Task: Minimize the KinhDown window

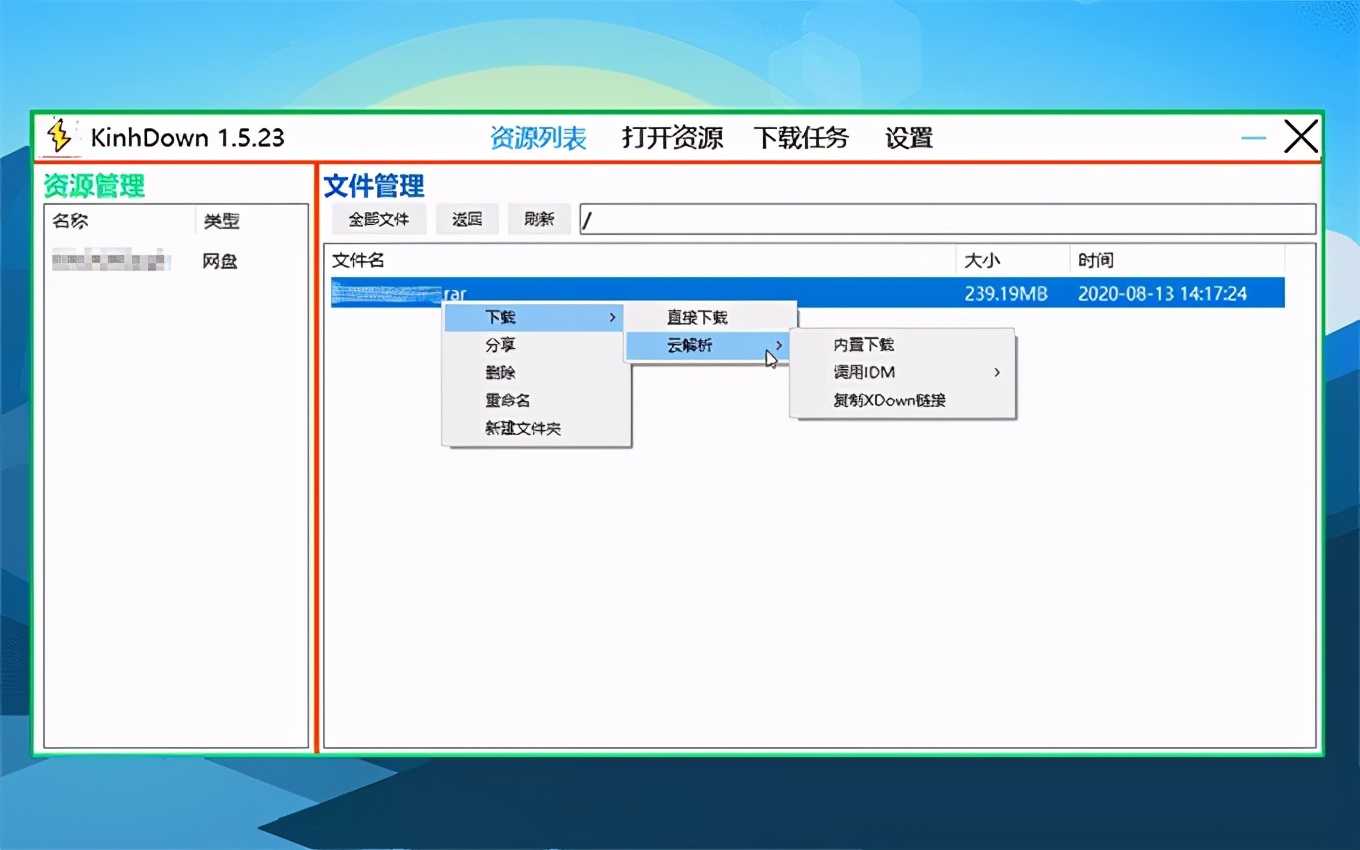Action: [x=1254, y=138]
